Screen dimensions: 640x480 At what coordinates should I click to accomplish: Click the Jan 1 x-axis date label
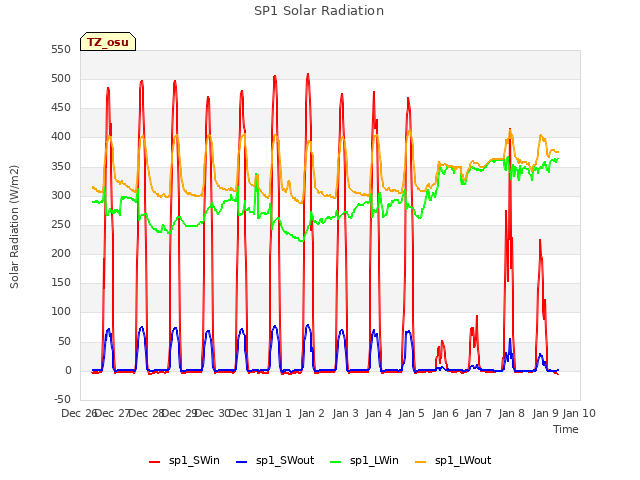[x=278, y=413]
